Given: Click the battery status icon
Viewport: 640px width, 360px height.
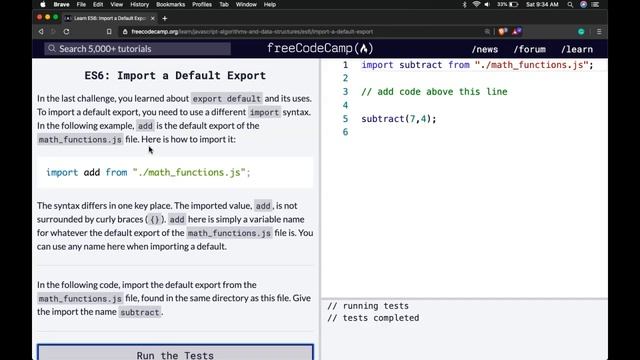Looking at the screenshot, I should (x=513, y=4).
